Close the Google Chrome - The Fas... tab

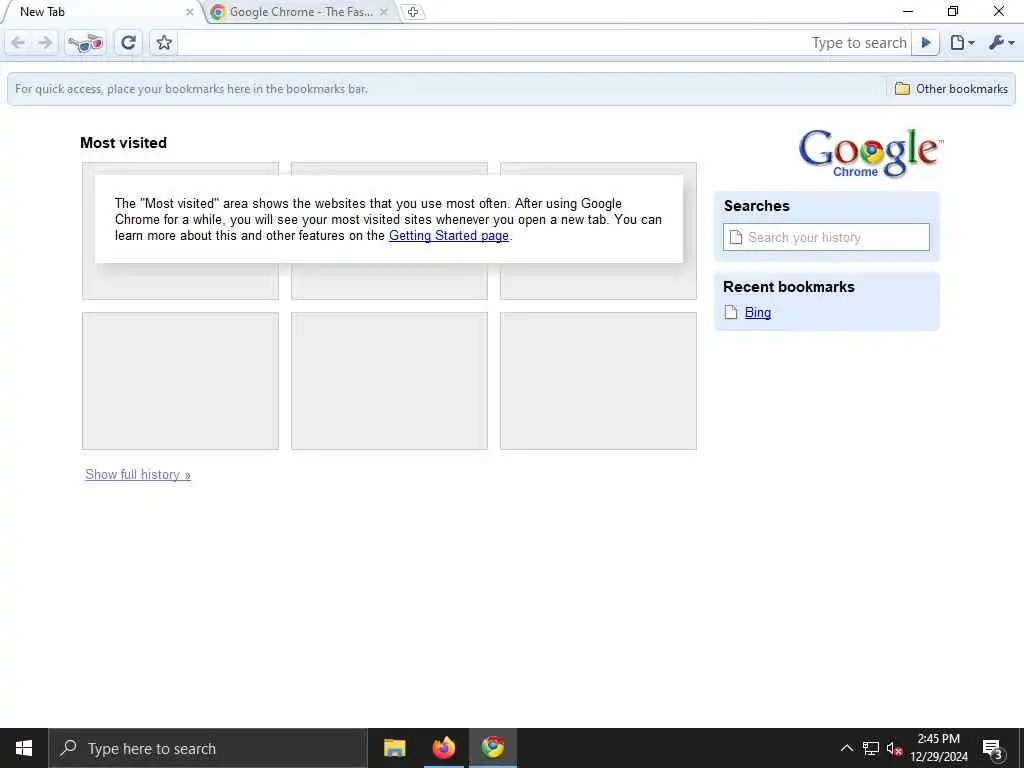(x=383, y=12)
